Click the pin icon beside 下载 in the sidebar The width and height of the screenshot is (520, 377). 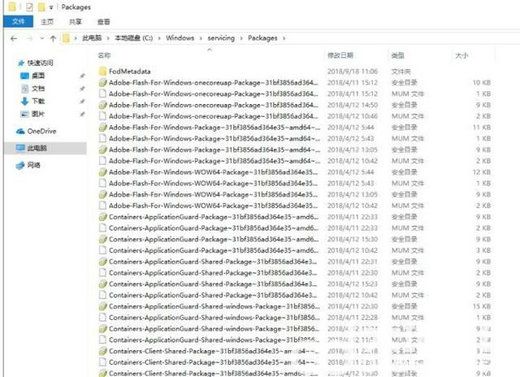click(x=82, y=101)
